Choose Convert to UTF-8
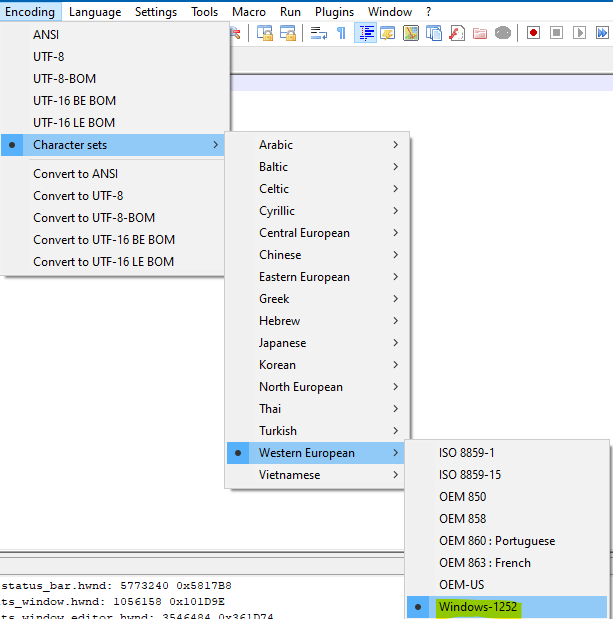The width and height of the screenshot is (613, 620). point(113,196)
